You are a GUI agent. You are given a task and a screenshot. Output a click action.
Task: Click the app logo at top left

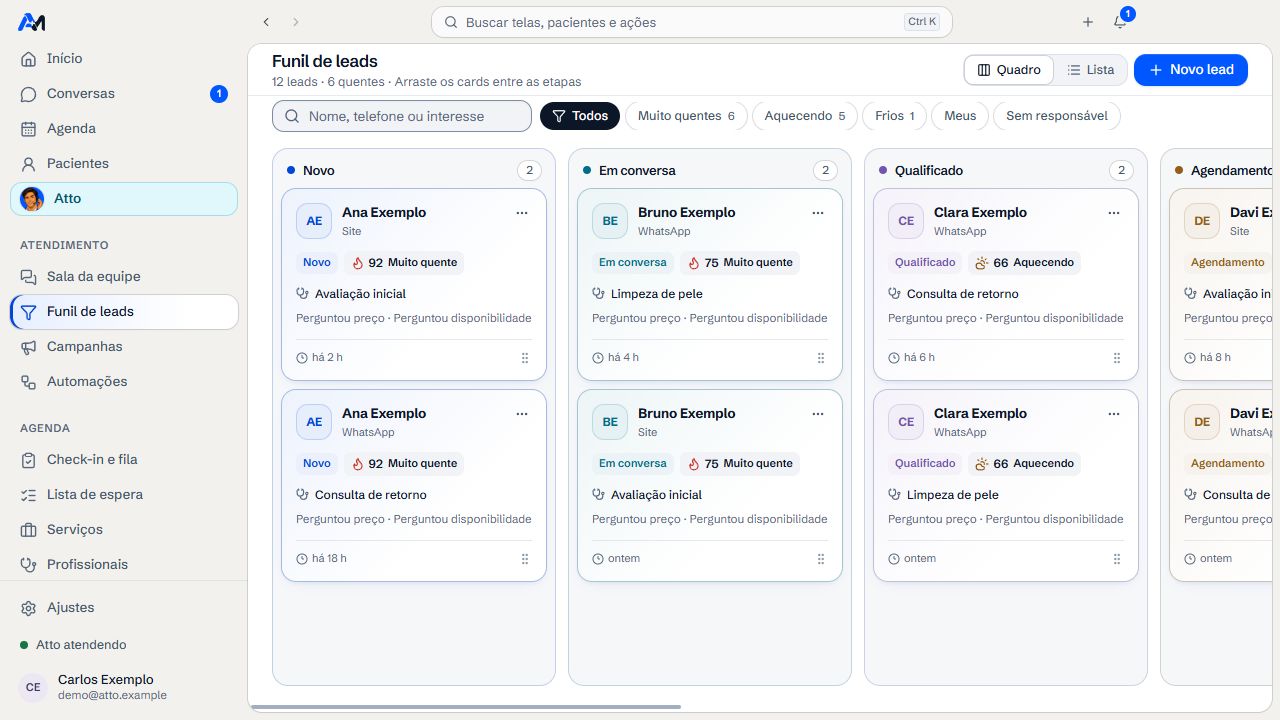coord(32,22)
